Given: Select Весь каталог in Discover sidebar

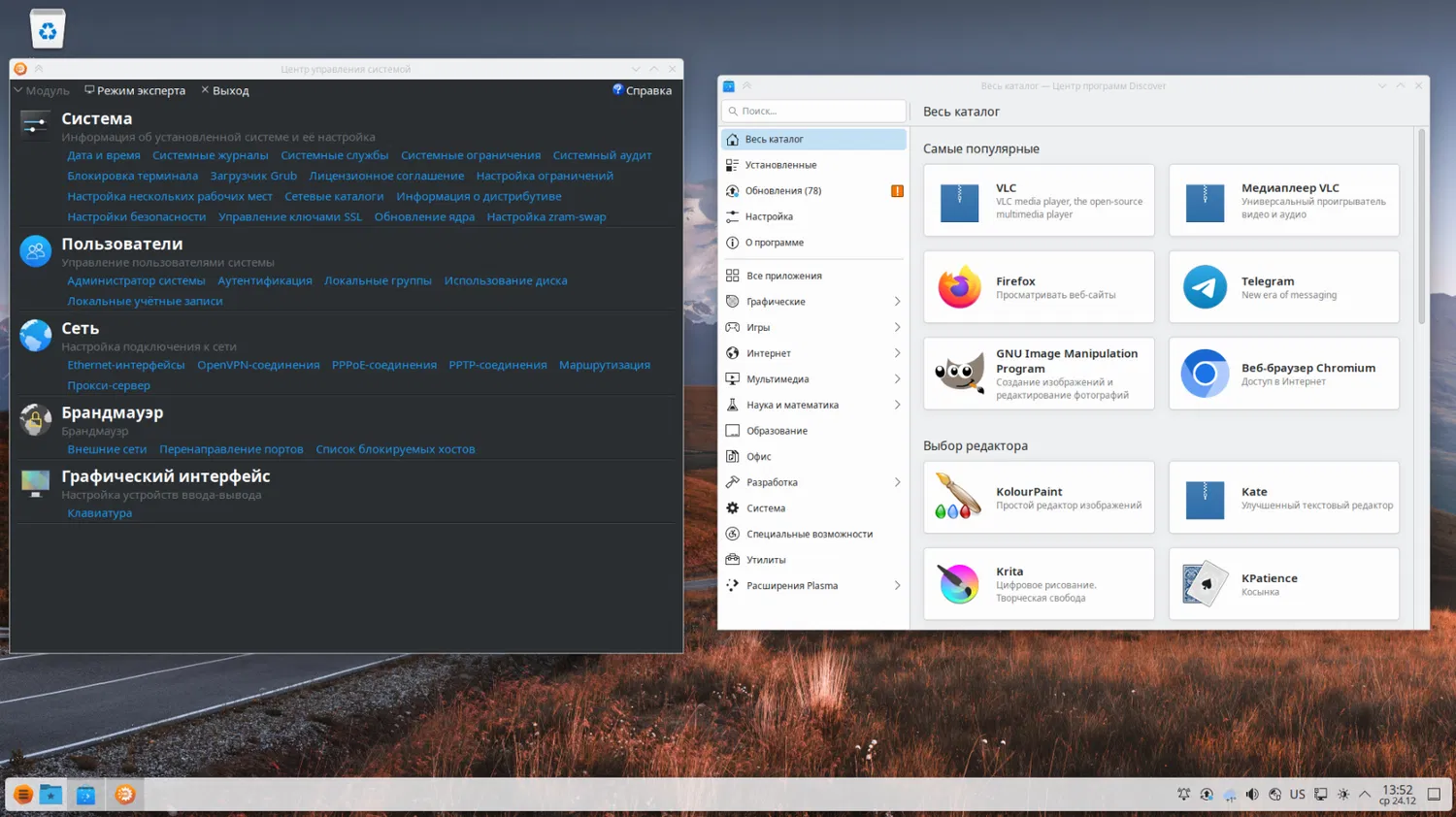Looking at the screenshot, I should pyautogui.click(x=813, y=140).
